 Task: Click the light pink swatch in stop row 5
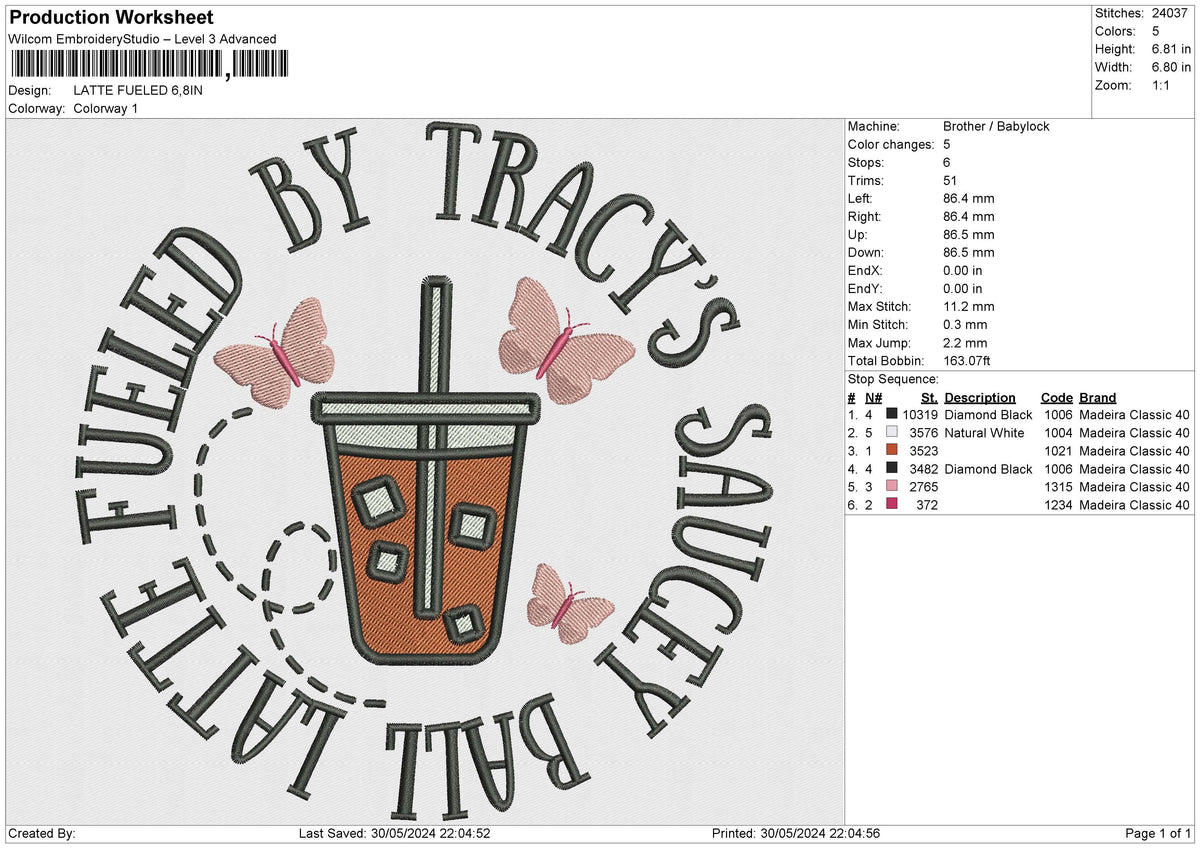892,486
